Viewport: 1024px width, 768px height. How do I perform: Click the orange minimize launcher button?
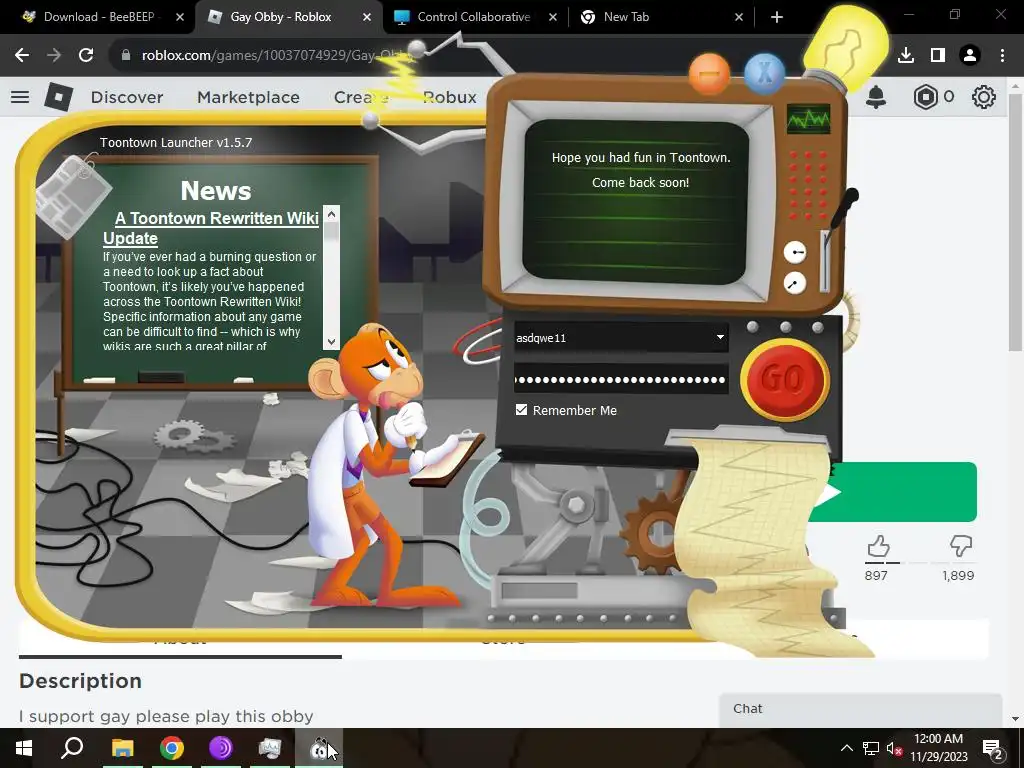709,74
